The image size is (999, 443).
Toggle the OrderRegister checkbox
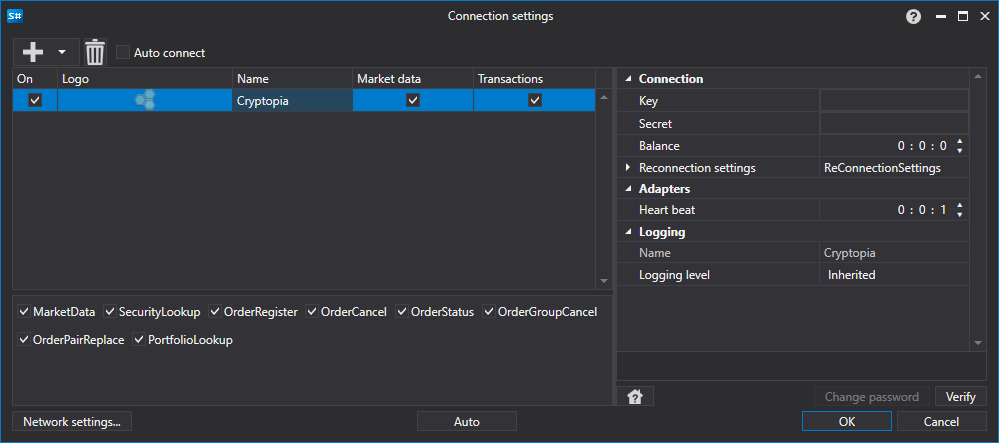pos(215,312)
